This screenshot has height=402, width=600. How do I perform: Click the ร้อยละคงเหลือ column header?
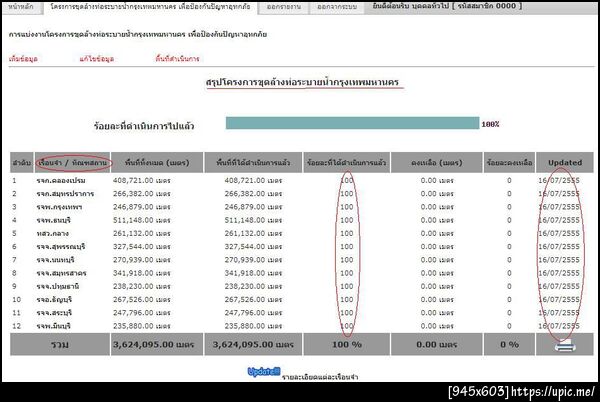pos(509,163)
